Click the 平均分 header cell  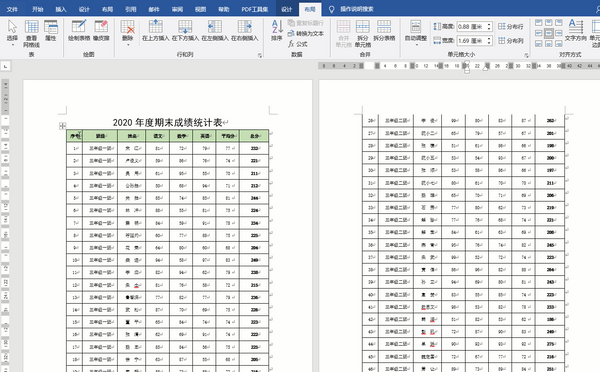pos(228,136)
